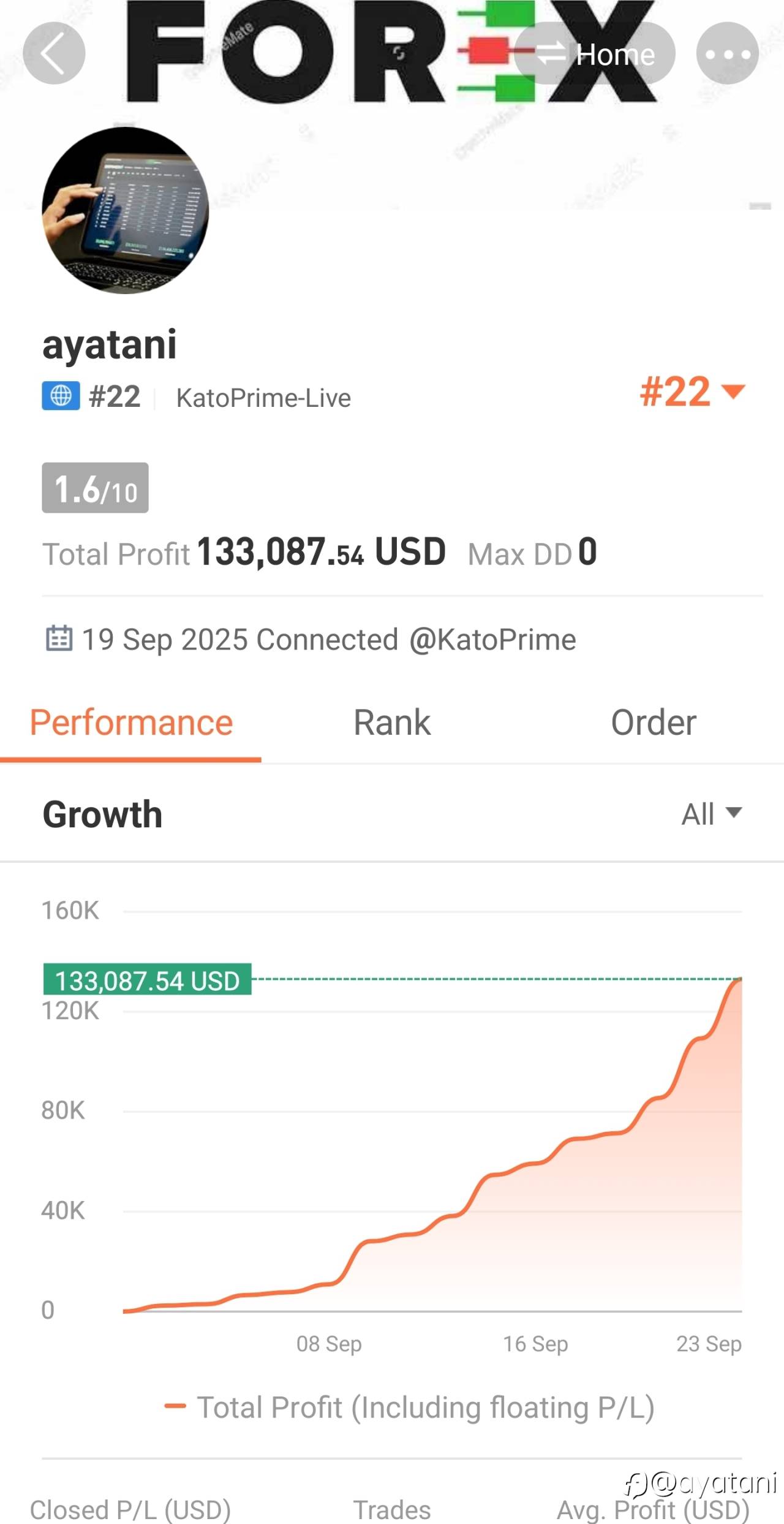Open the three-dots more options menu
Screen dimensions: 784x1524
pos(728,53)
